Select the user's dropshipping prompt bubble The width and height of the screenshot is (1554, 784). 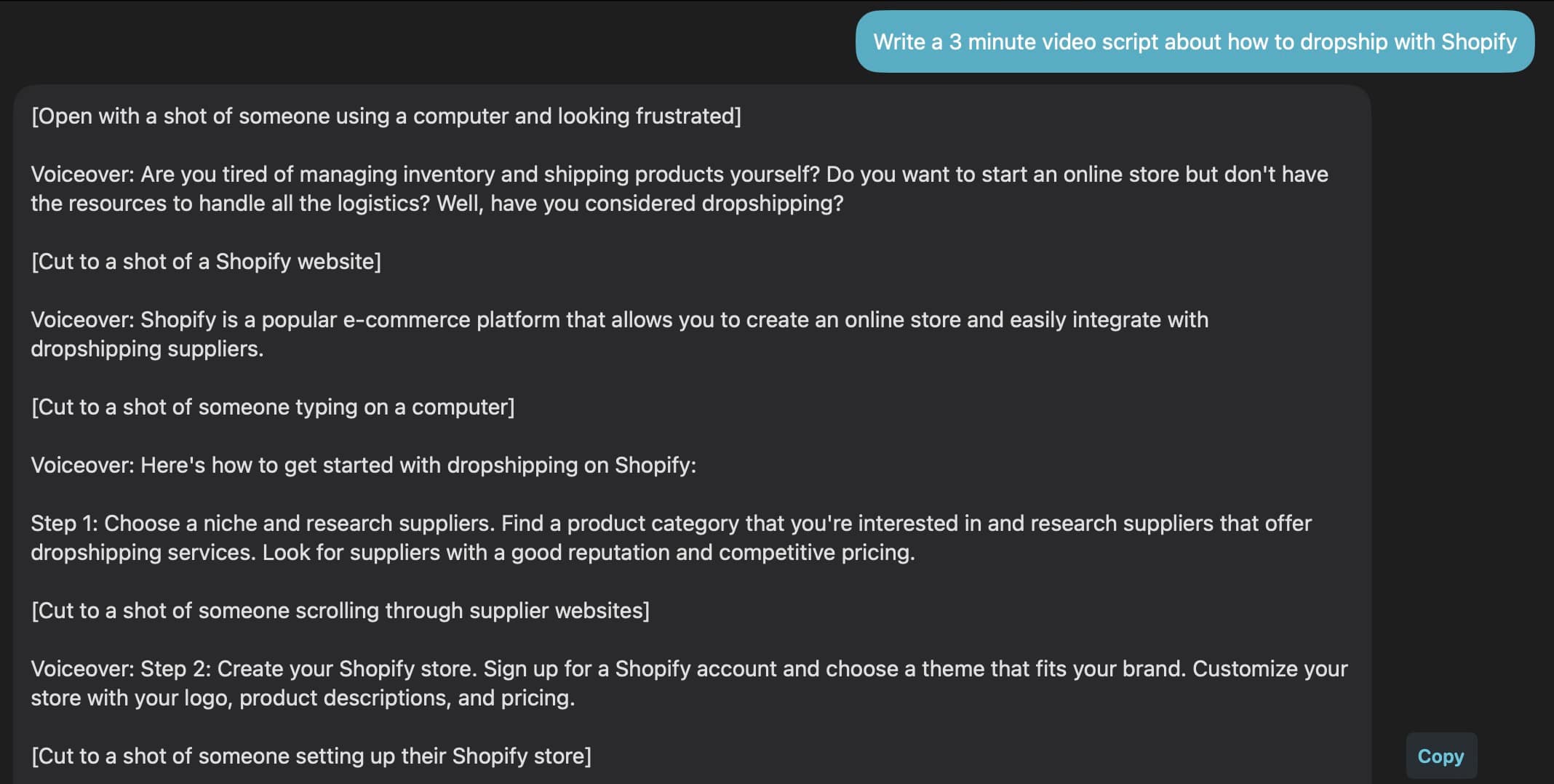pyautogui.click(x=1194, y=41)
